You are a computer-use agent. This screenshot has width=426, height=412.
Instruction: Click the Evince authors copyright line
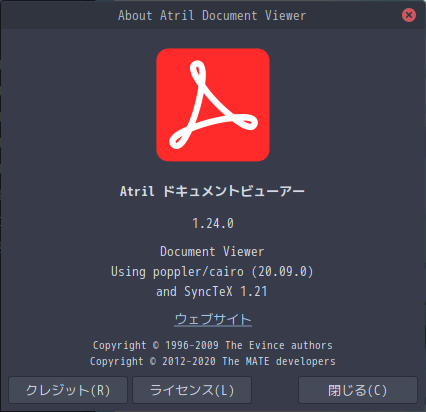coord(213,345)
